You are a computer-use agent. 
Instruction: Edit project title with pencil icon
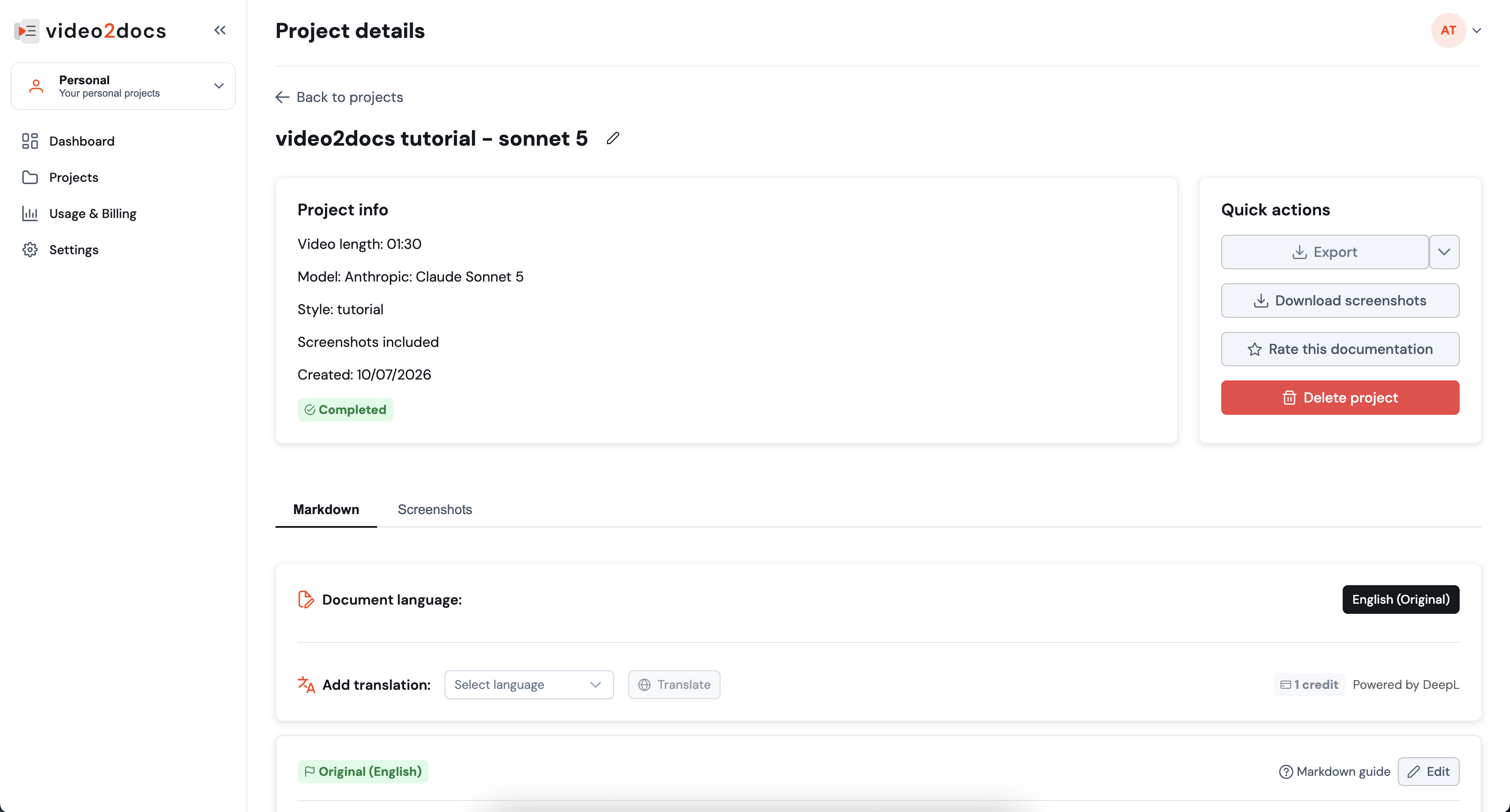point(612,138)
